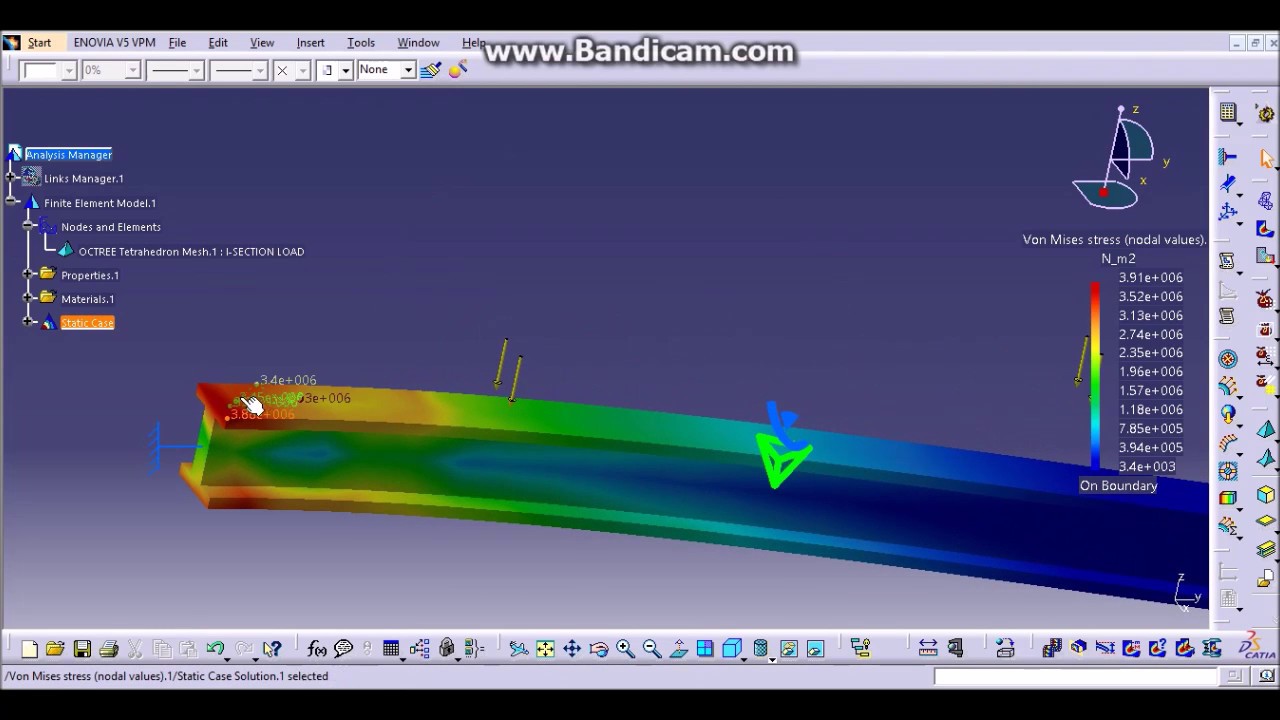Image resolution: width=1280 pixels, height=720 pixels.
Task: Click the Select arrow cursor icon
Action: [x=1266, y=158]
